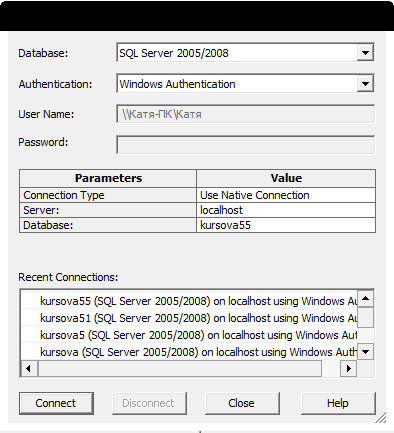Select the Use Native Connection value cell
Viewport: 394px width, 433px height.
click(286, 195)
